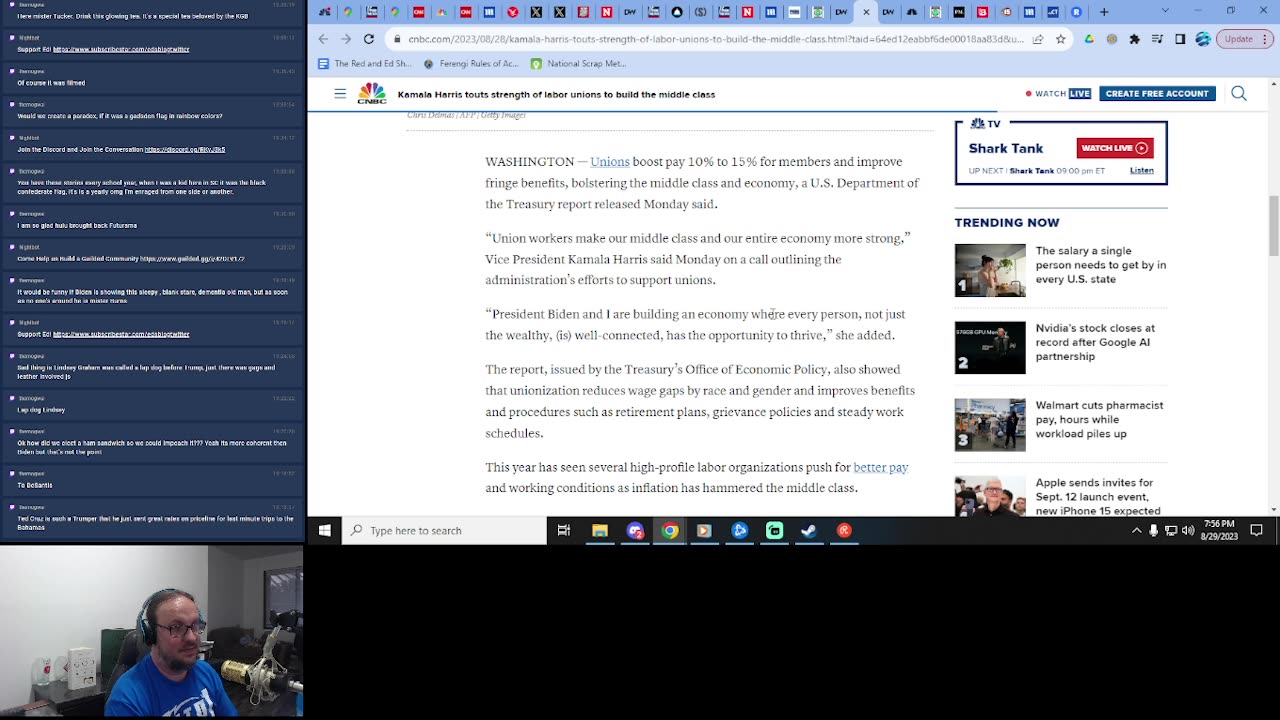Open Task View on the taskbar

pyautogui.click(x=564, y=531)
